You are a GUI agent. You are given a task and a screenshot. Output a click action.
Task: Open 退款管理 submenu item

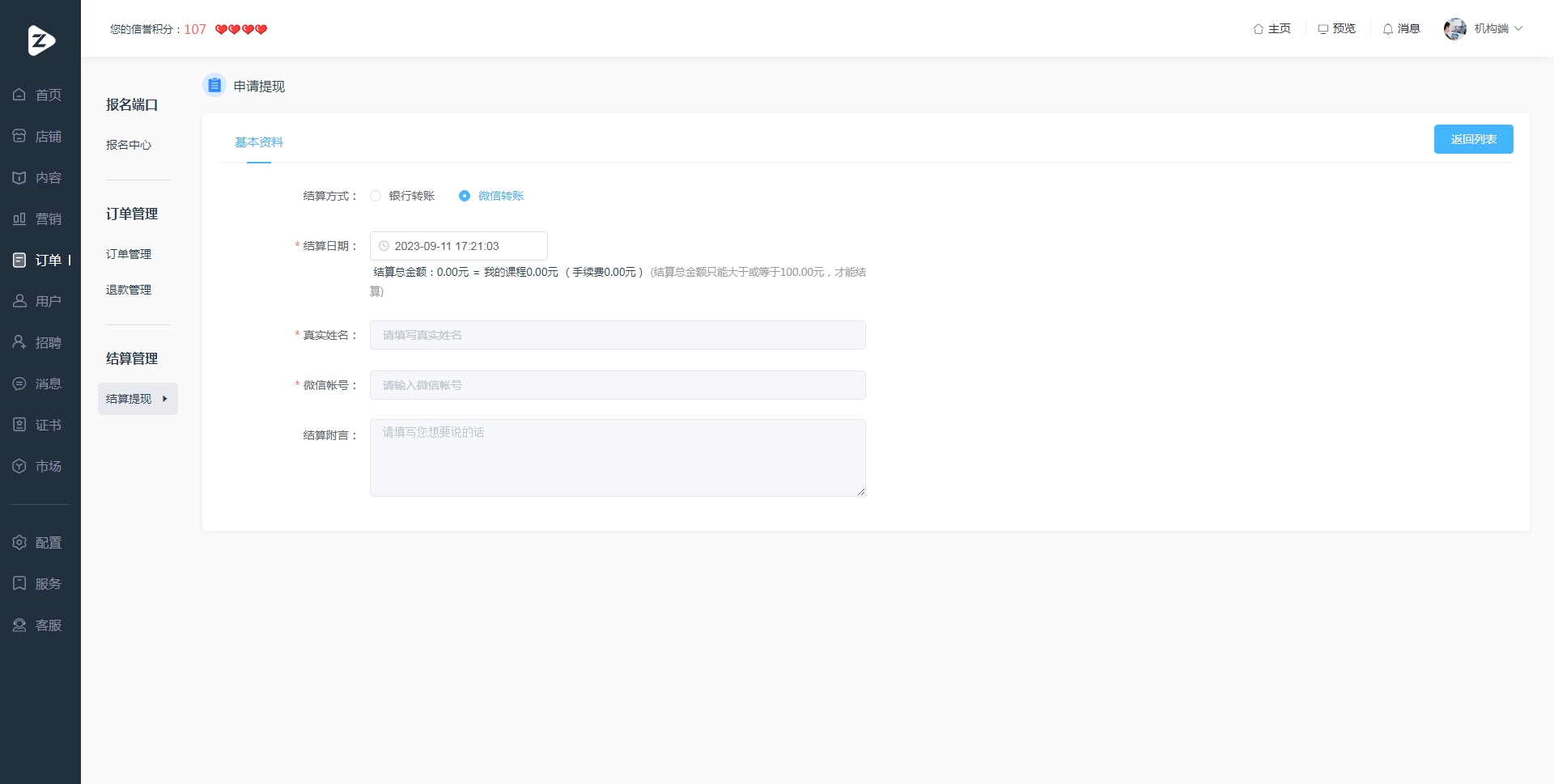click(129, 290)
